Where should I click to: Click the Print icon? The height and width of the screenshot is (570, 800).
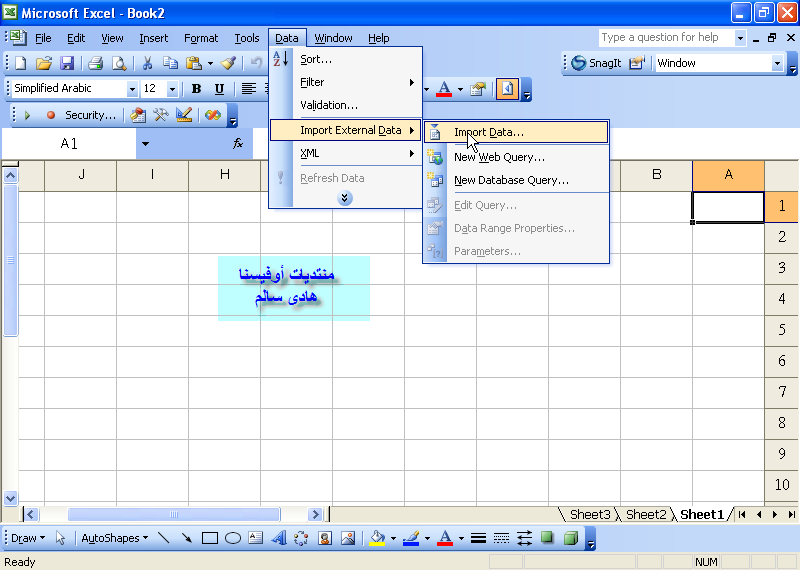point(95,63)
